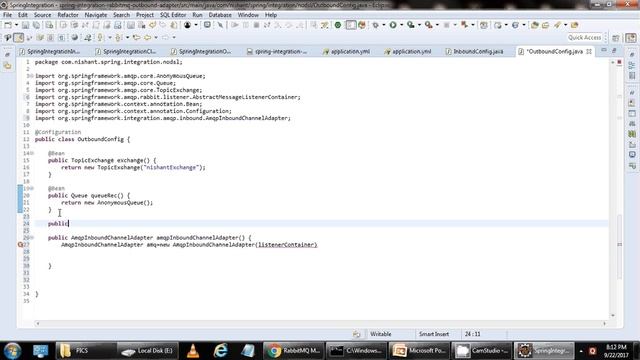Image resolution: width=640 pixels, height=360 pixels.
Task: Click the Debug gear toolbar icon
Action: [x=375, y=25]
